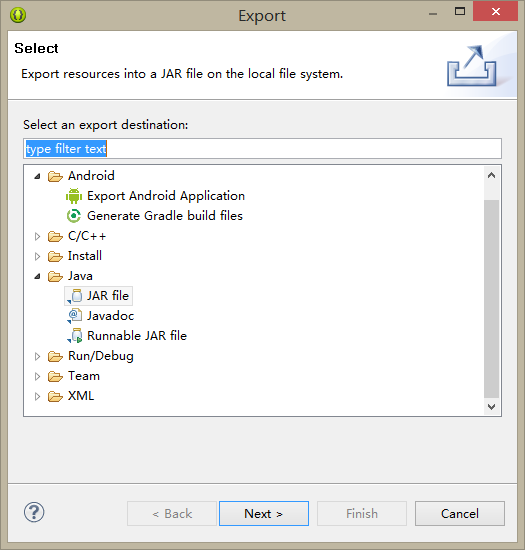Open help via the question mark icon
Viewport: 525px width, 550px height.
pyautogui.click(x=34, y=512)
